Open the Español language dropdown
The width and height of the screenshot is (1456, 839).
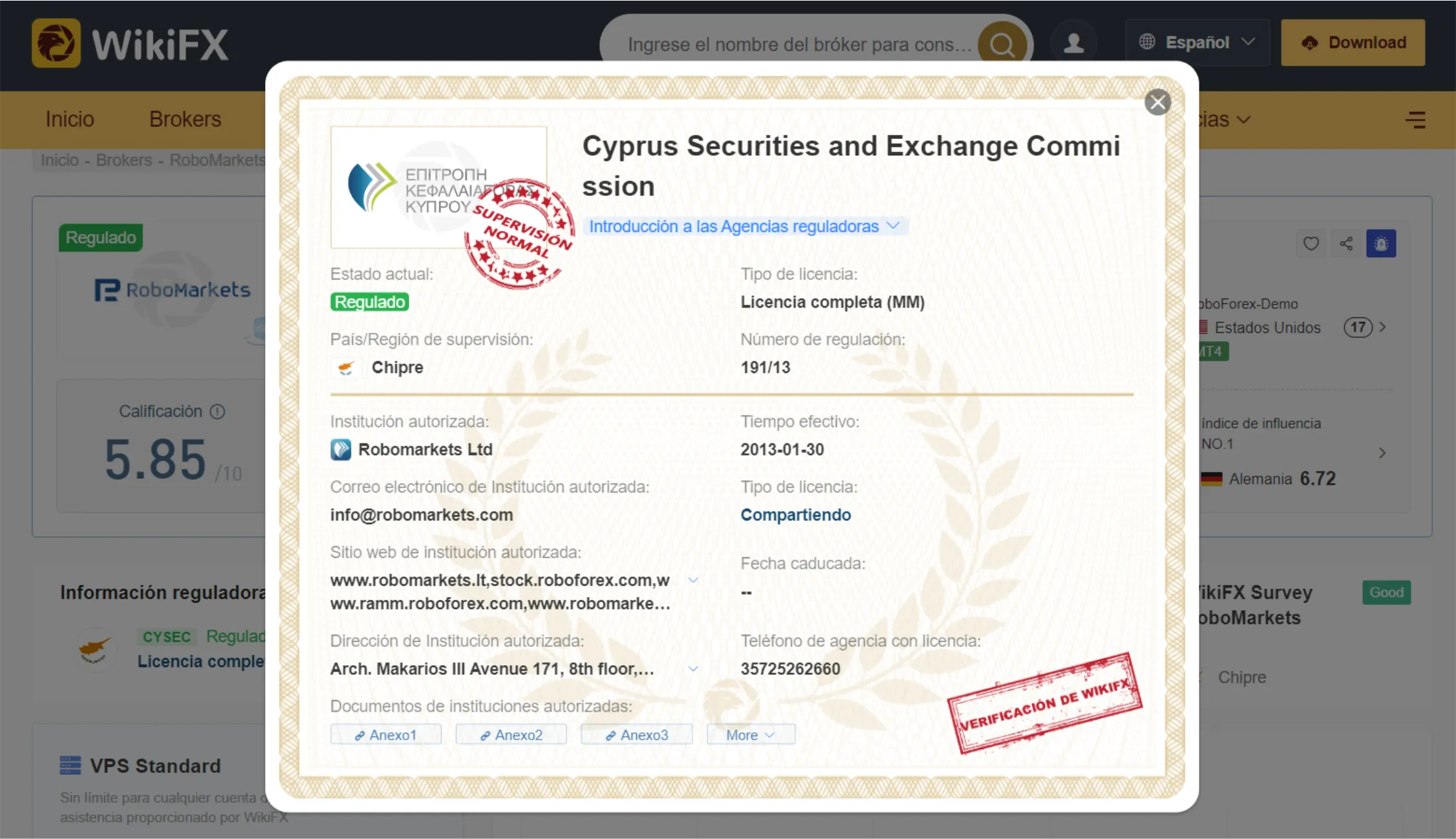[x=1197, y=43]
